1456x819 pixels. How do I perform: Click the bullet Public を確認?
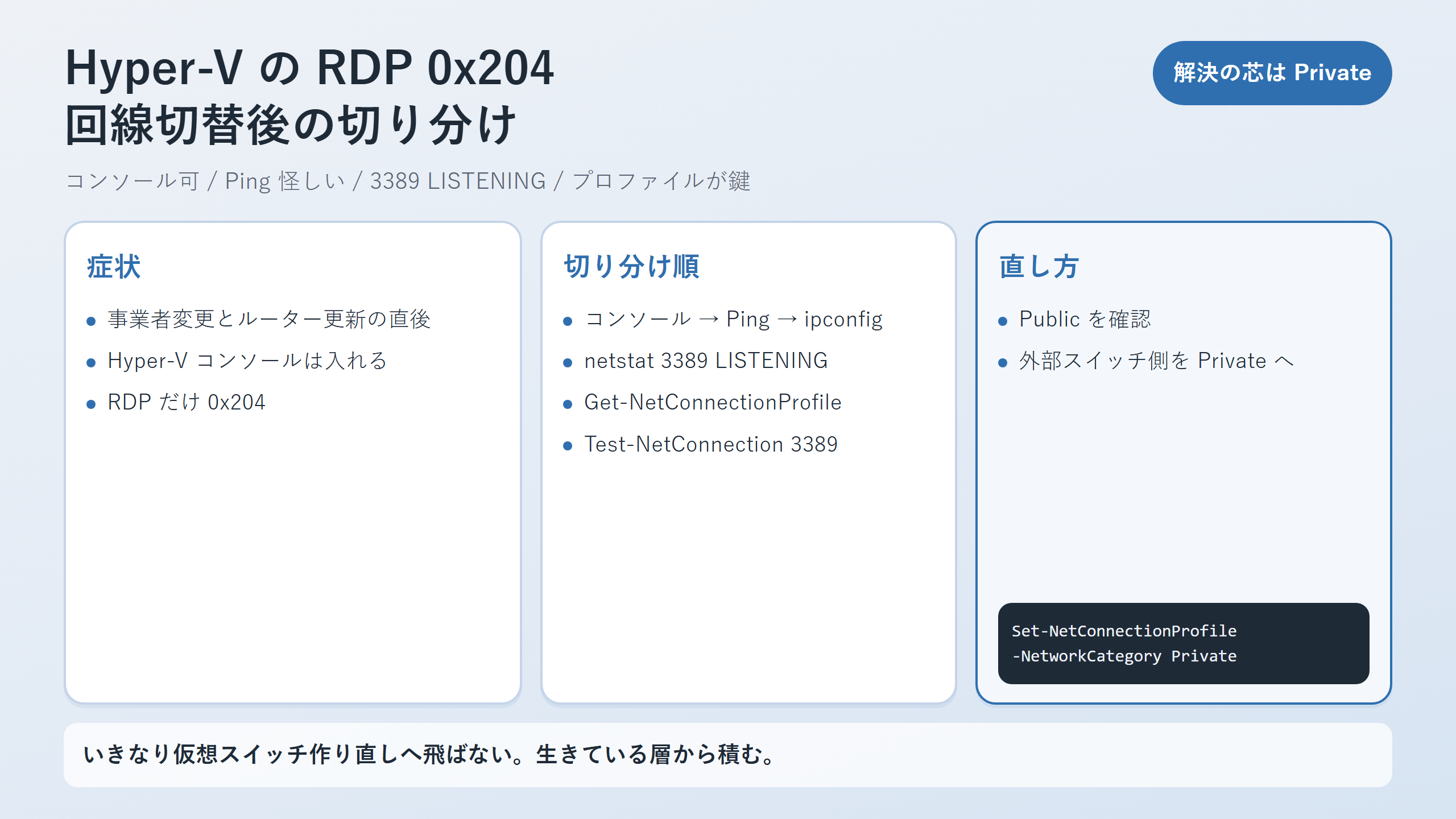[1085, 319]
